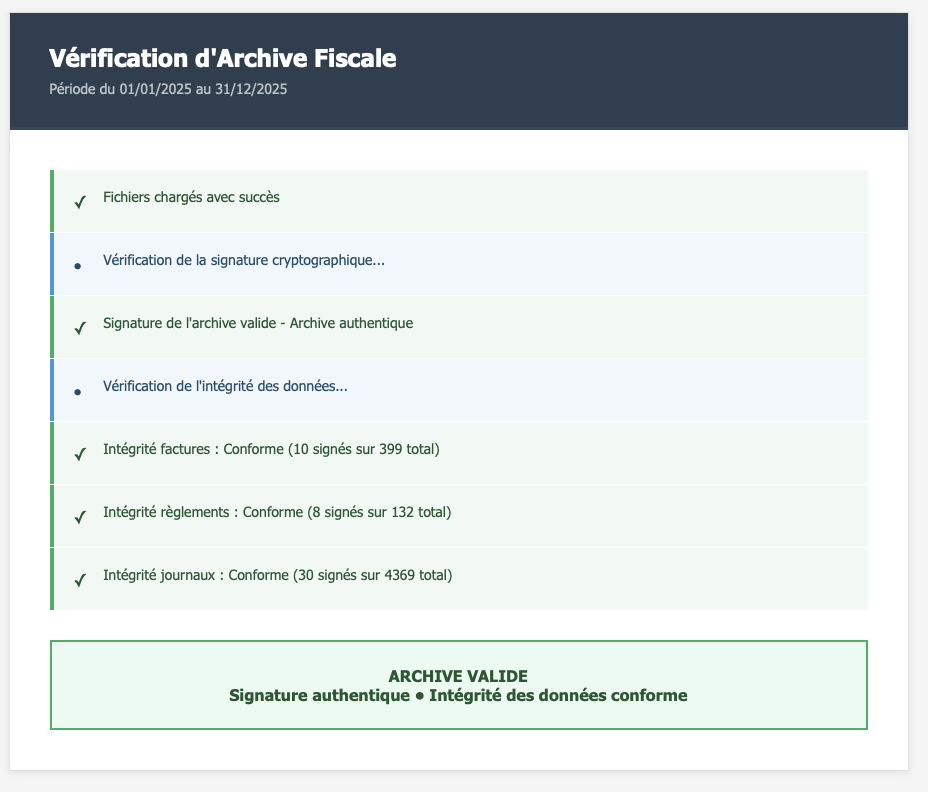Image resolution: width=928 pixels, height=792 pixels.
Task: Click Intégrité factures Conforme result line
Action: click(271, 449)
